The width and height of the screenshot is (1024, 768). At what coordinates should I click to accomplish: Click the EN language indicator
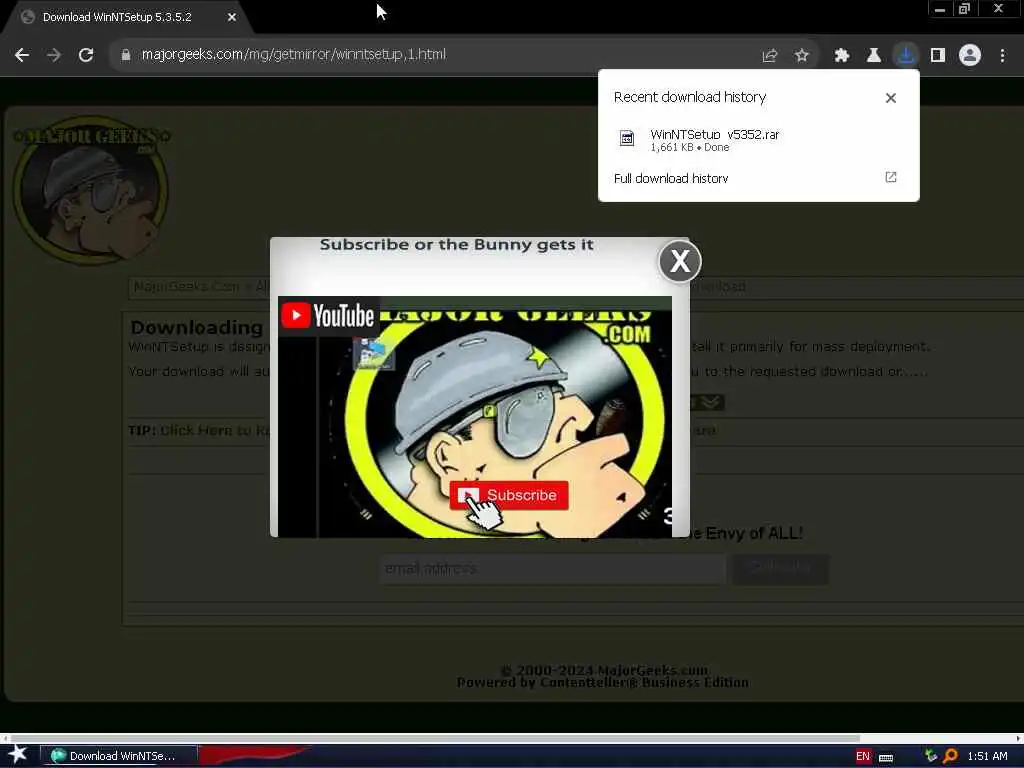[863, 756]
